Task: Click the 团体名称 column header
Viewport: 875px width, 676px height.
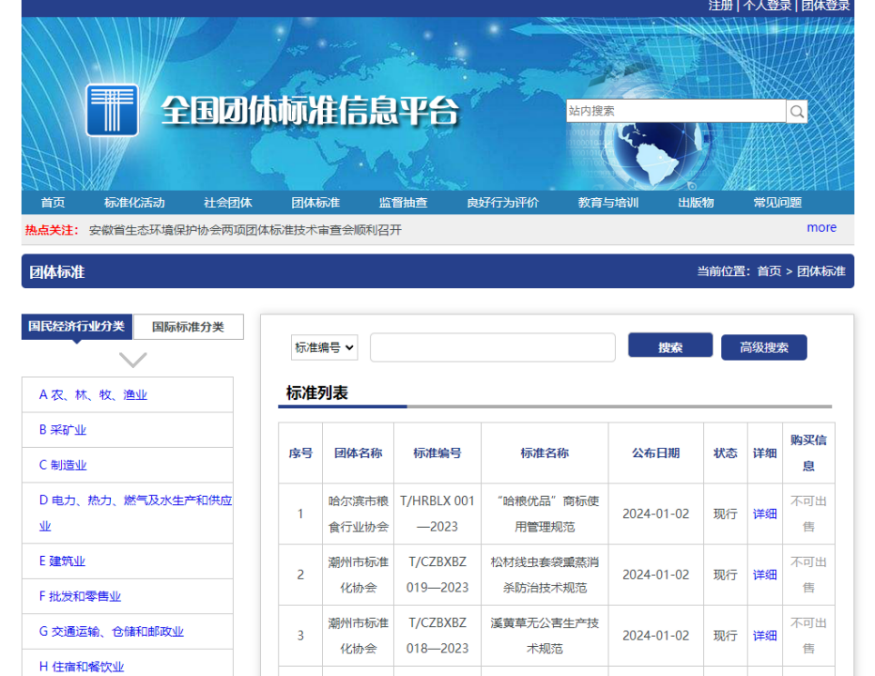Action: tap(358, 453)
